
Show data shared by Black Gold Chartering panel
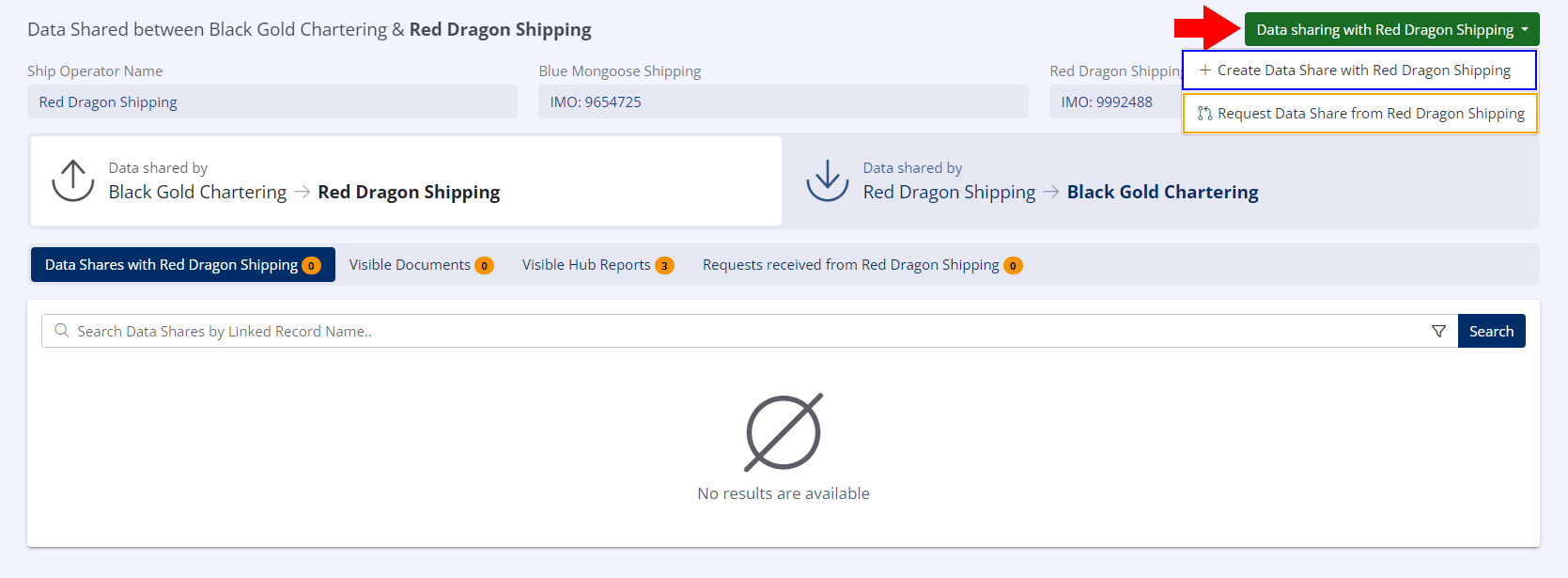406,181
